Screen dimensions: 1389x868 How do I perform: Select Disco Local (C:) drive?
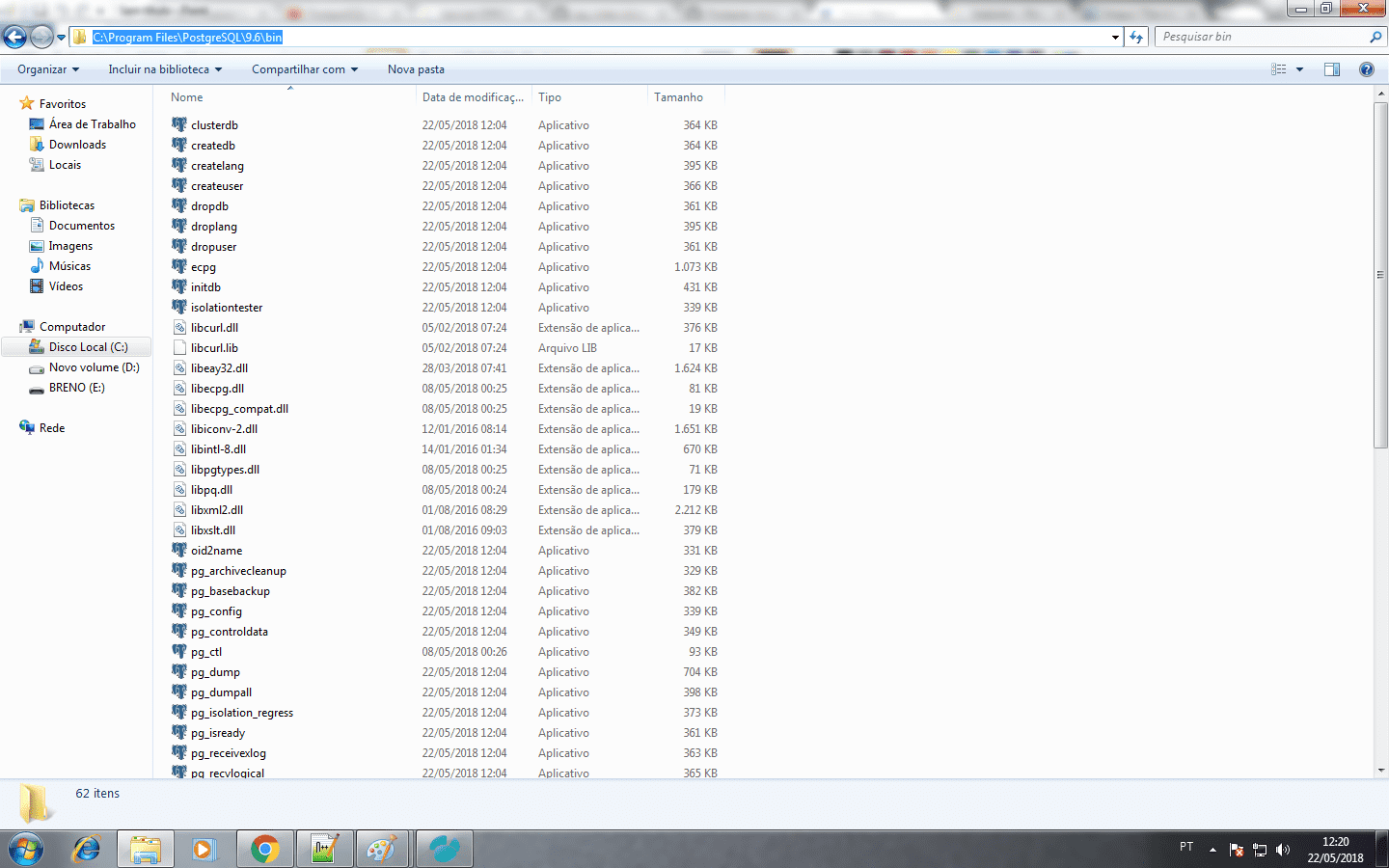tap(88, 346)
